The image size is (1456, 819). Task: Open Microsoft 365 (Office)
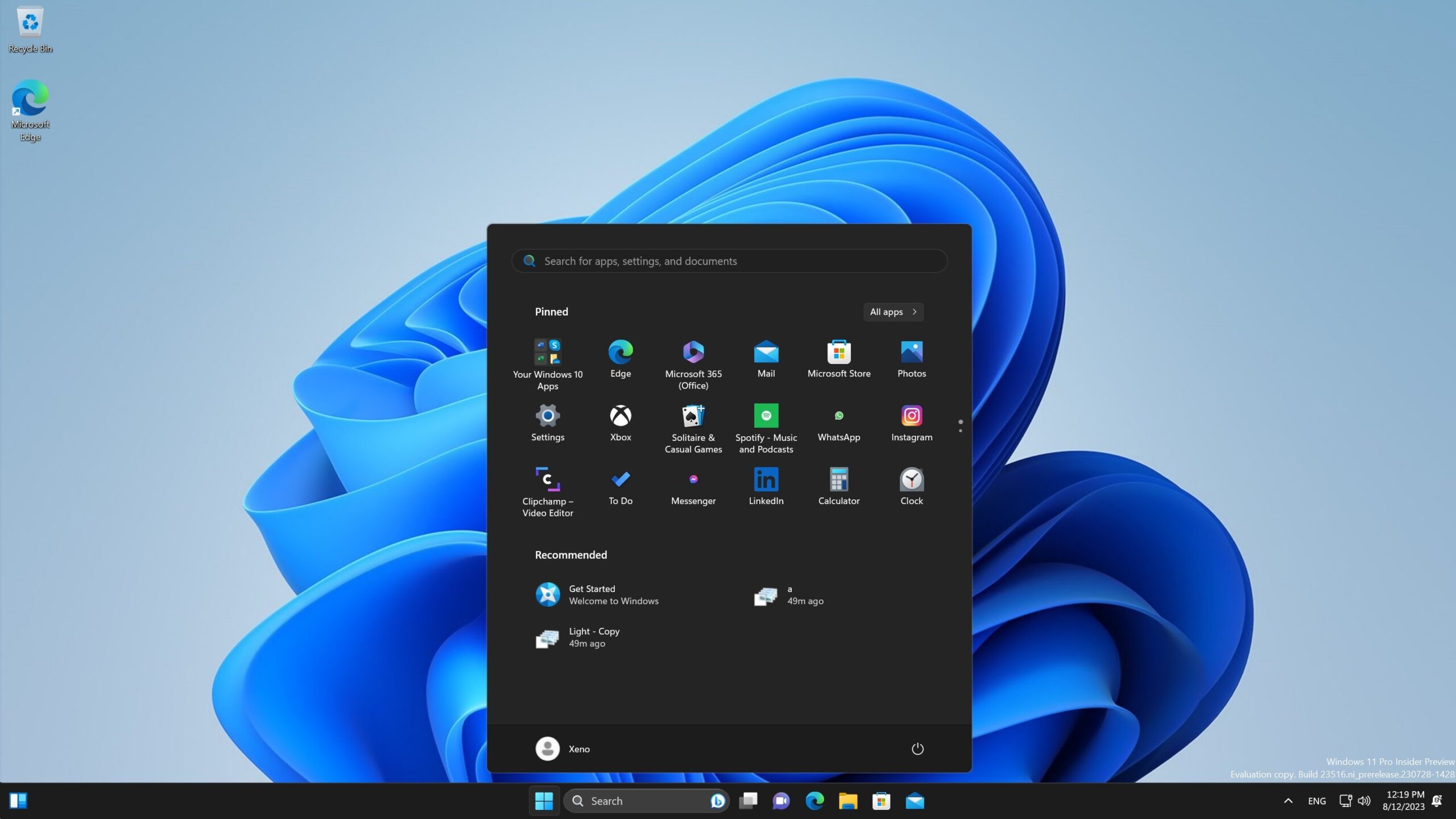coord(693,364)
